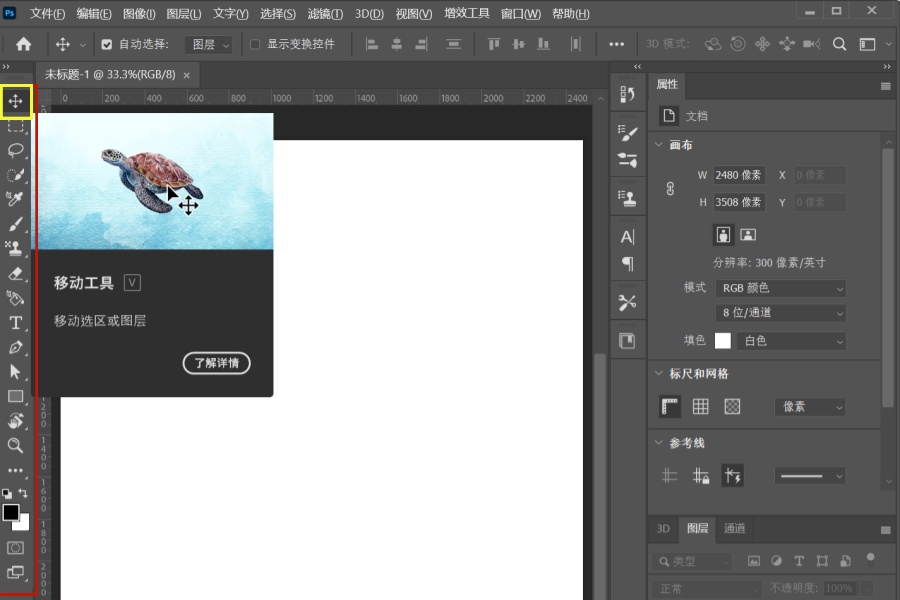900x600 pixels.
Task: Toggle Quick Mask mode
Action: click(x=15, y=548)
